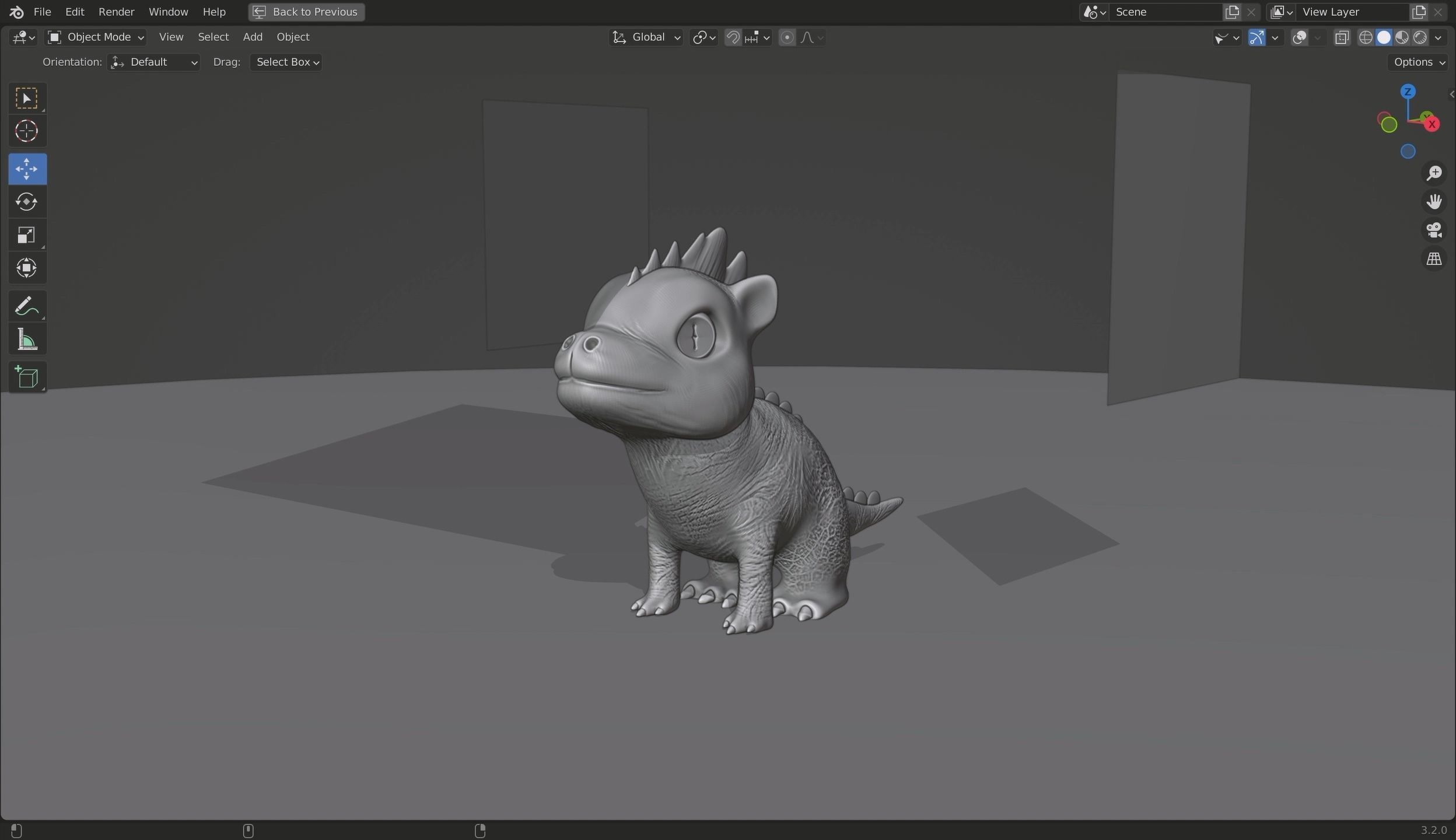Choose the Add Cube tool

point(27,377)
